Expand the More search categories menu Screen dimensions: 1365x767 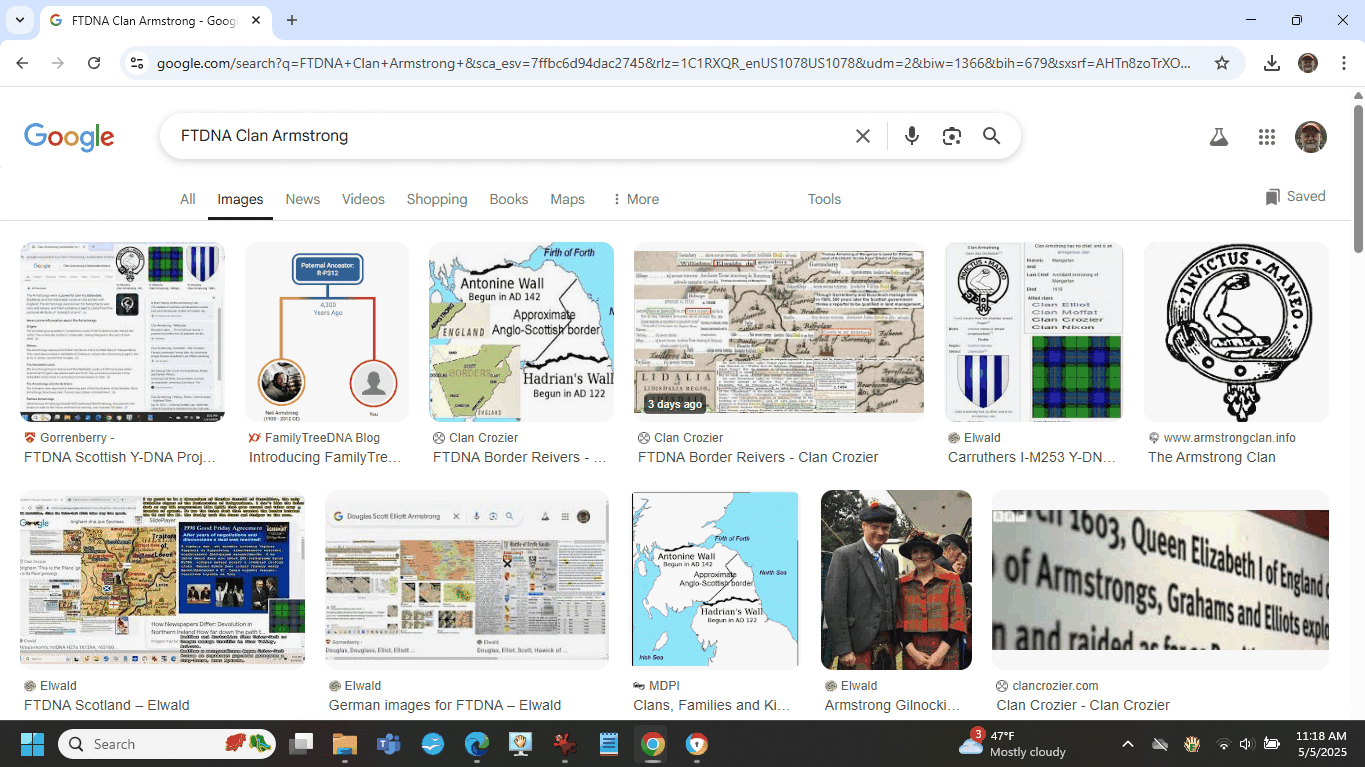[635, 199]
